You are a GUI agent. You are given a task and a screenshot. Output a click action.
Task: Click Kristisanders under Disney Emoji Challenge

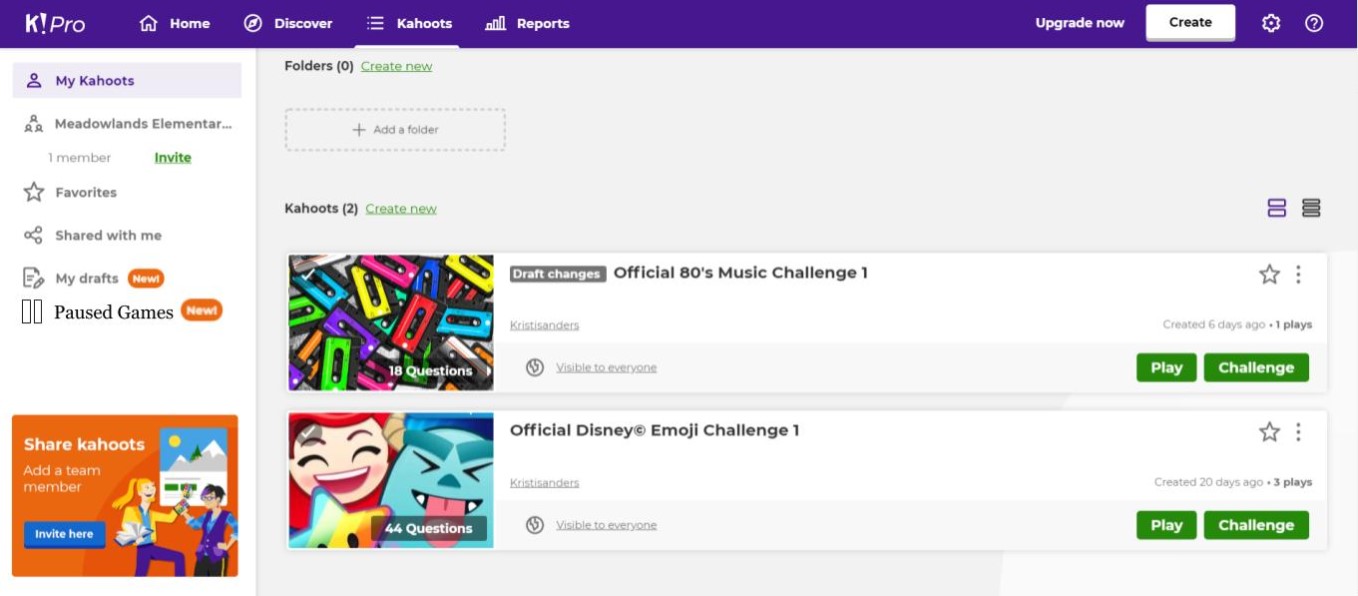coord(544,483)
